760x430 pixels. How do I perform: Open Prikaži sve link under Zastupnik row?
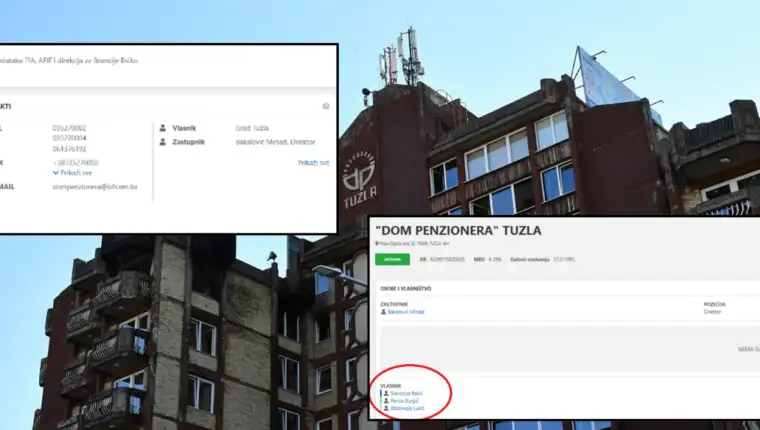point(314,163)
